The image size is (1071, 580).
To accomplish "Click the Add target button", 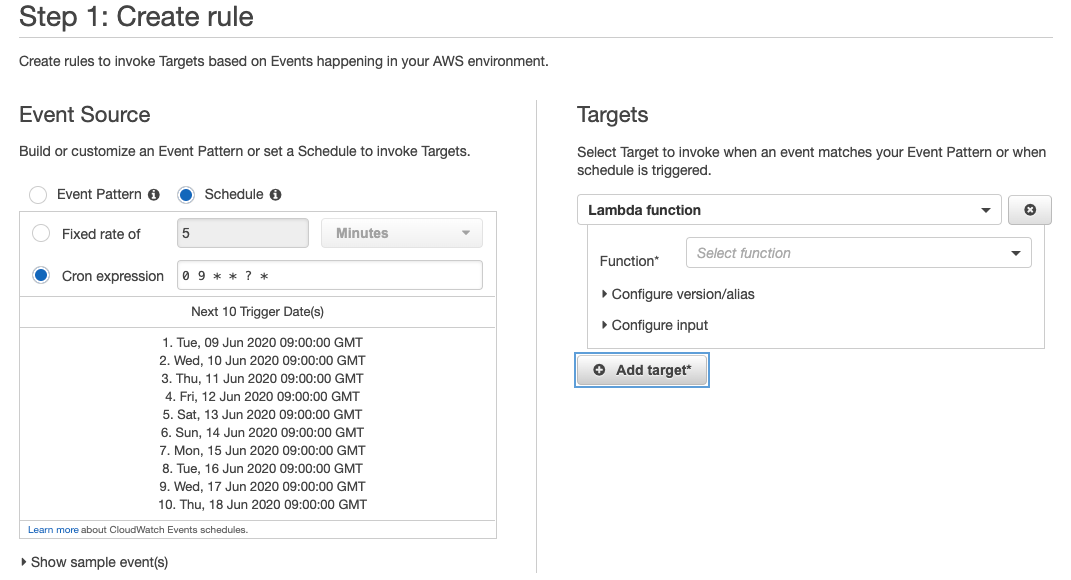I will 642,370.
